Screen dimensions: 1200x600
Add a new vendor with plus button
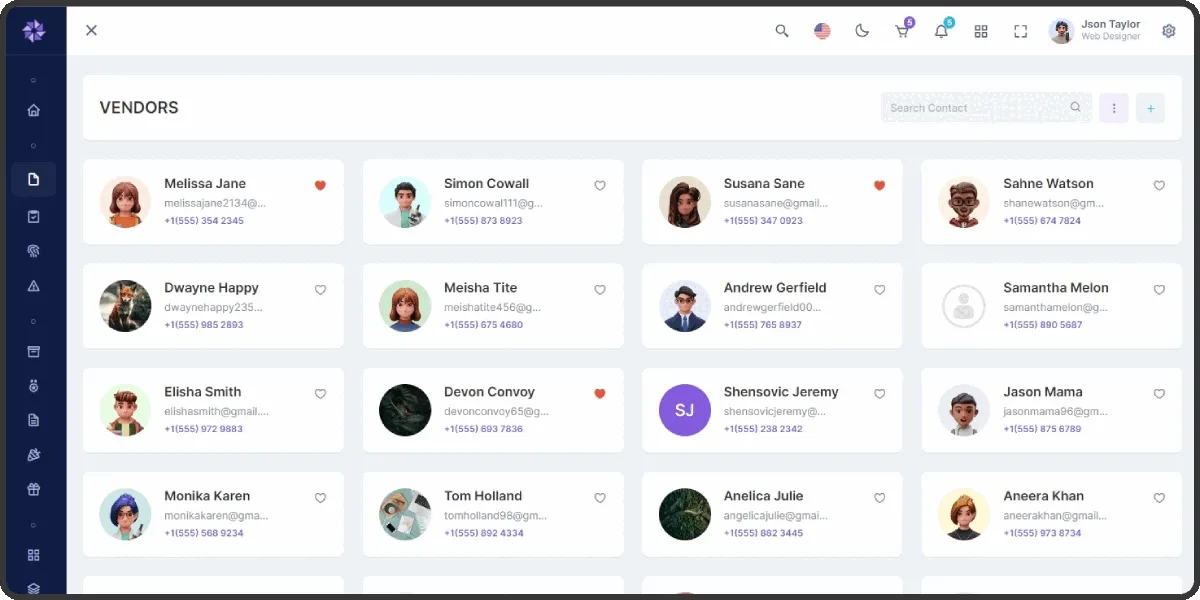[1150, 108]
